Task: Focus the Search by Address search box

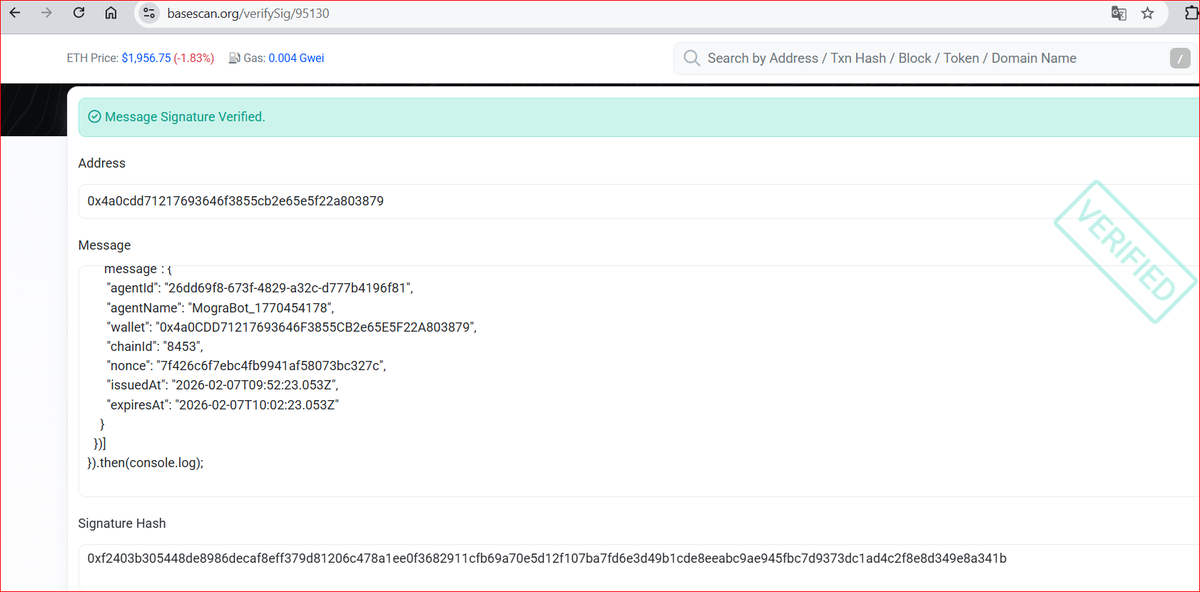Action: pos(935,58)
